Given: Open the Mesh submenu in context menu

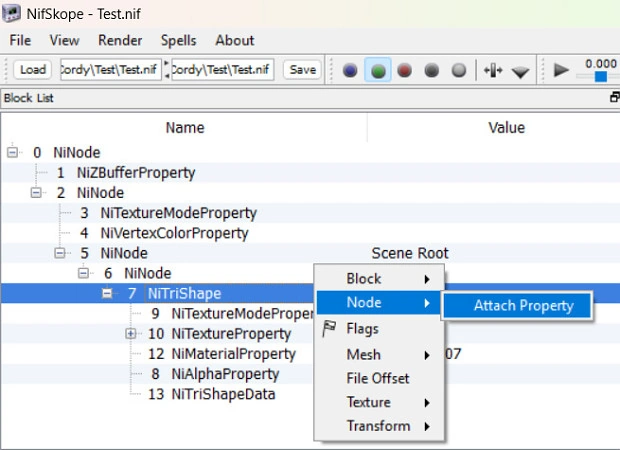Looking at the screenshot, I should 379,354.
